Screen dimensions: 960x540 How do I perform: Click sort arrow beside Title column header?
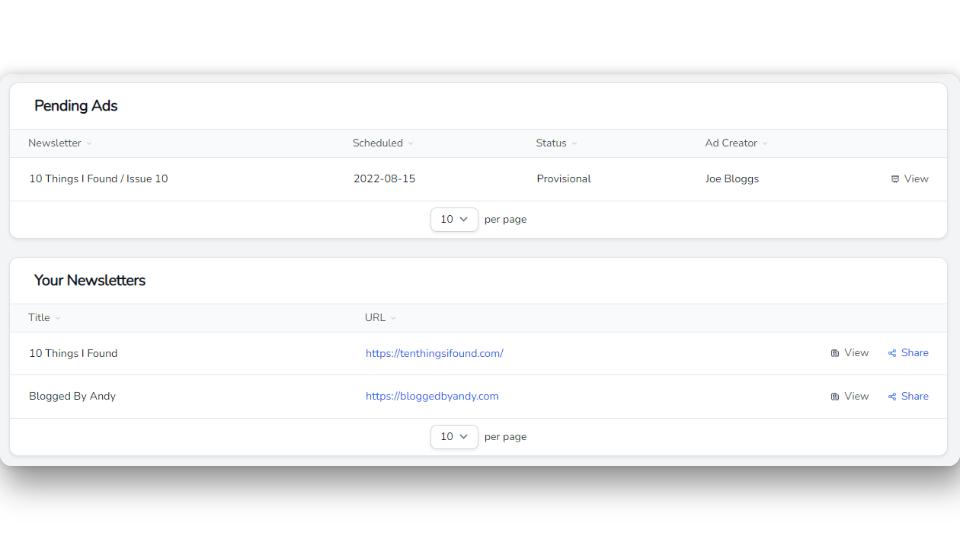point(58,318)
